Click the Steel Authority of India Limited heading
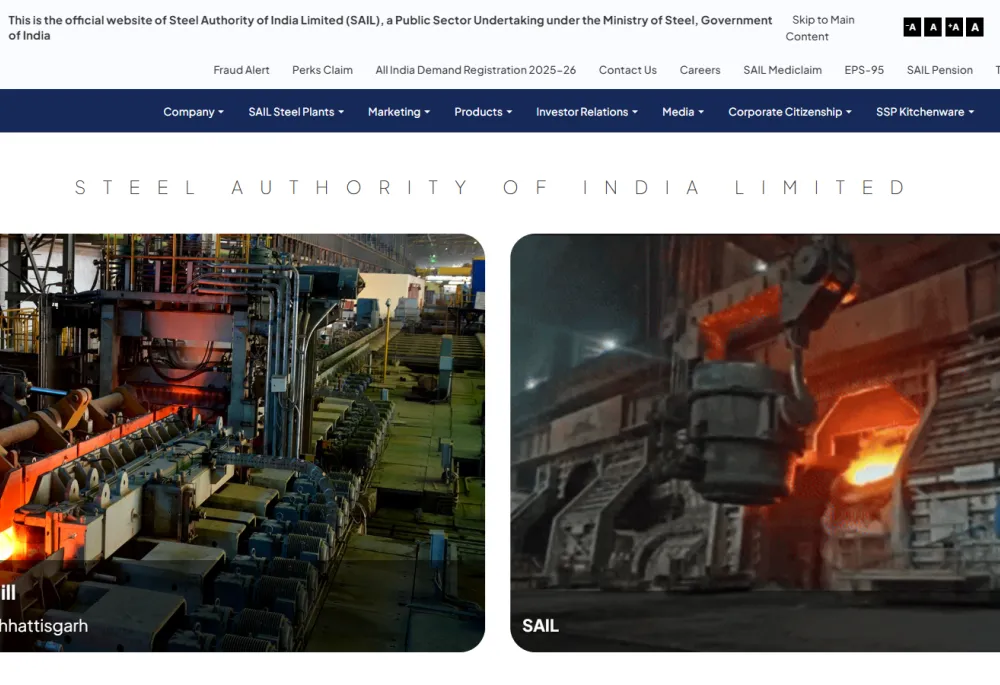 (x=490, y=188)
